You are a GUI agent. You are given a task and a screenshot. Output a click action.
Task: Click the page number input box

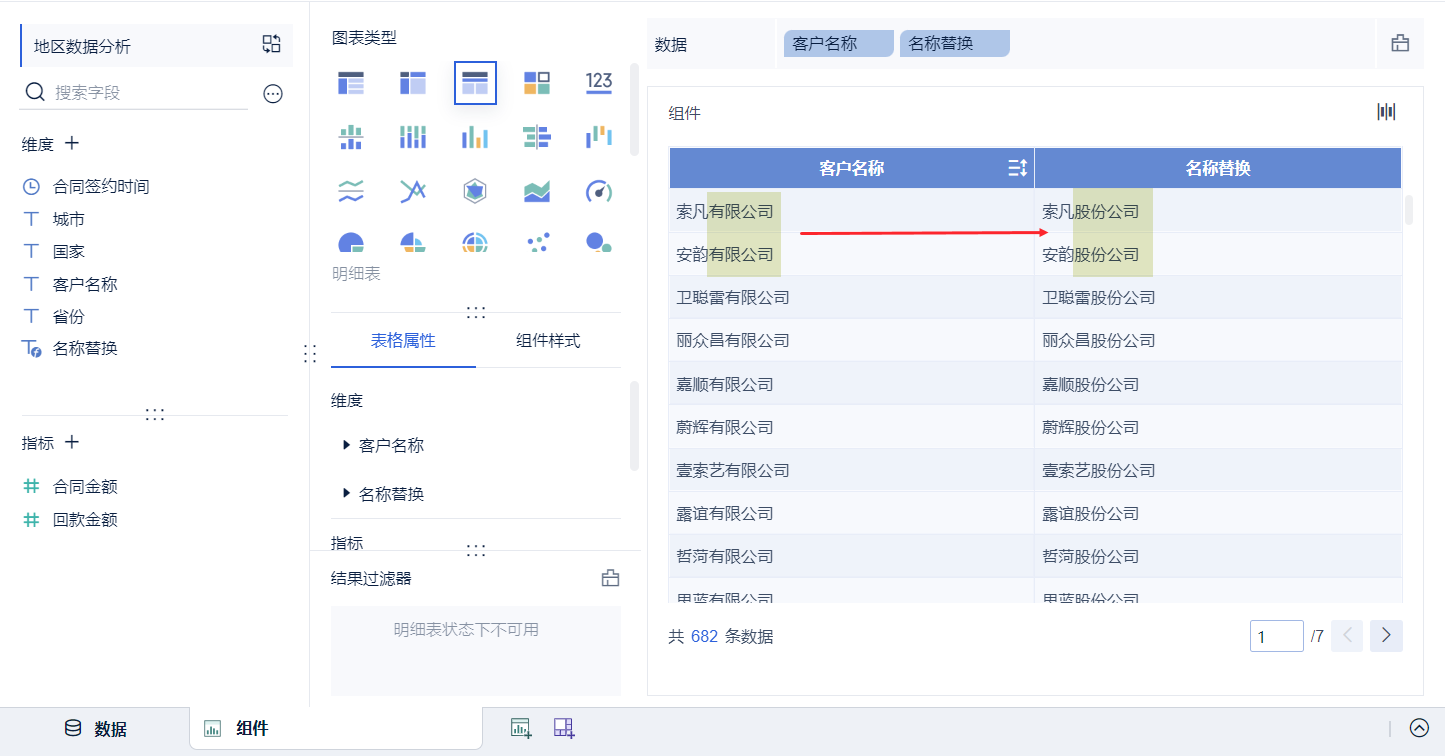1277,636
